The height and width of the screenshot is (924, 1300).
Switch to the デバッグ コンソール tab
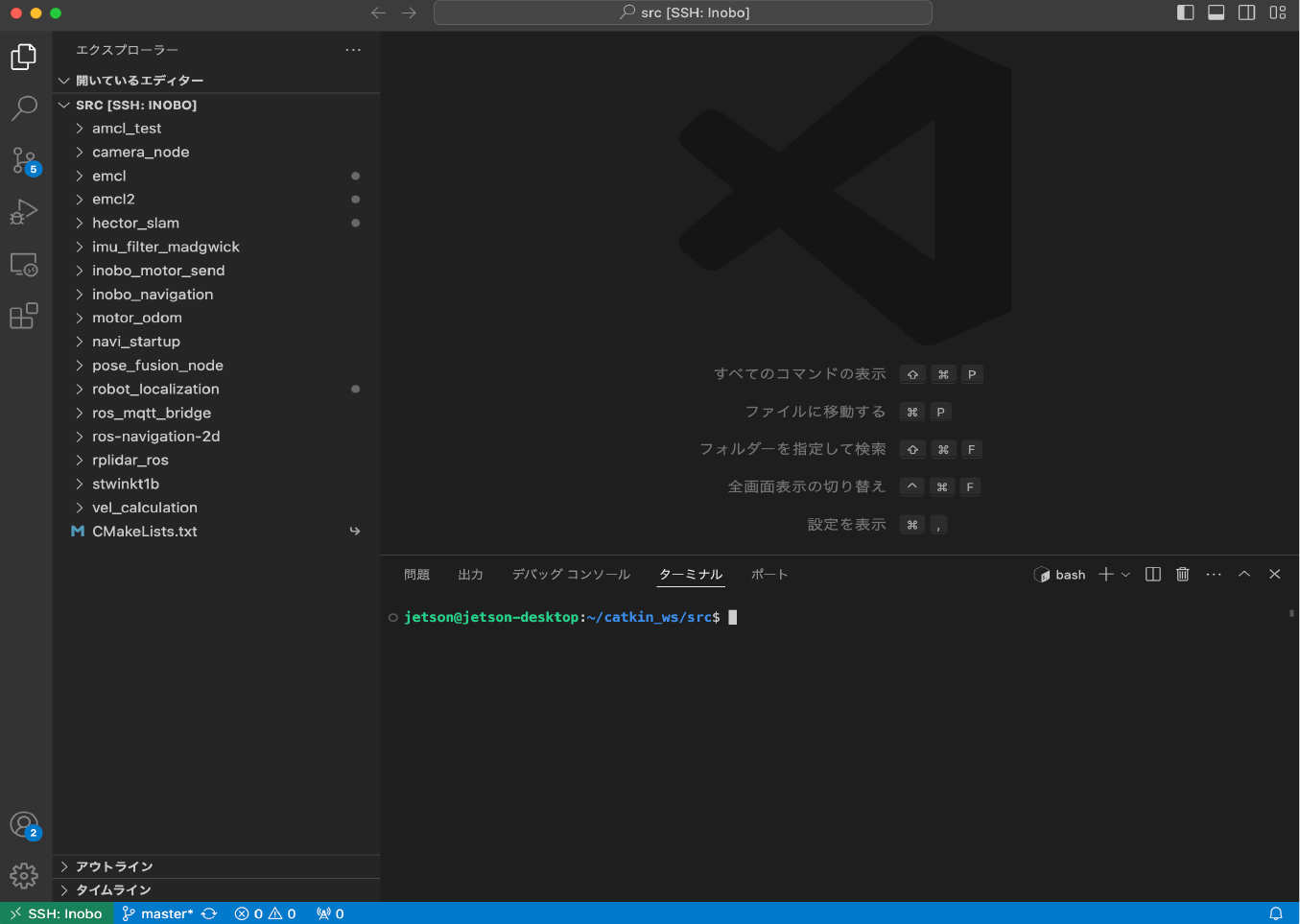(571, 575)
